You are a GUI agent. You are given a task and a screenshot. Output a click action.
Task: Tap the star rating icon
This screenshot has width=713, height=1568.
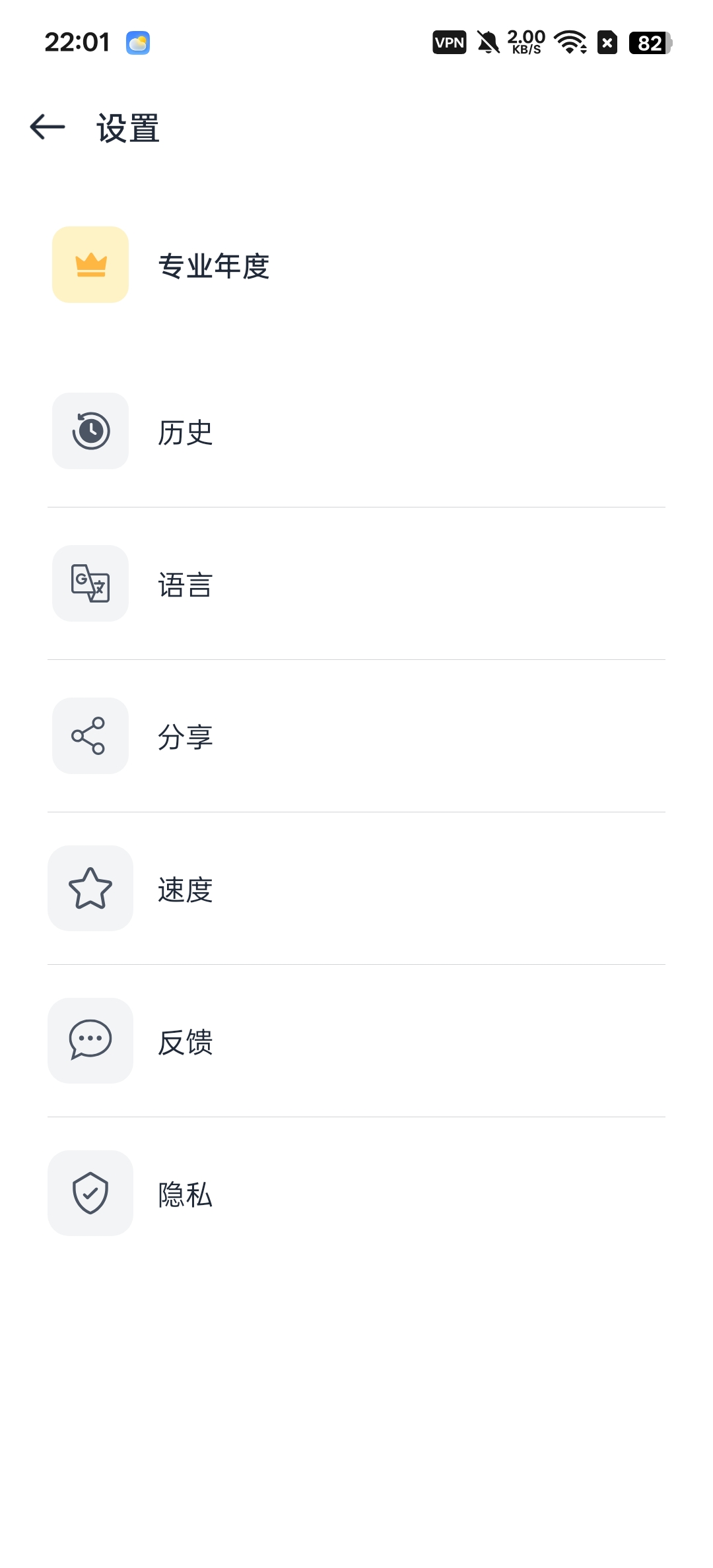(90, 888)
